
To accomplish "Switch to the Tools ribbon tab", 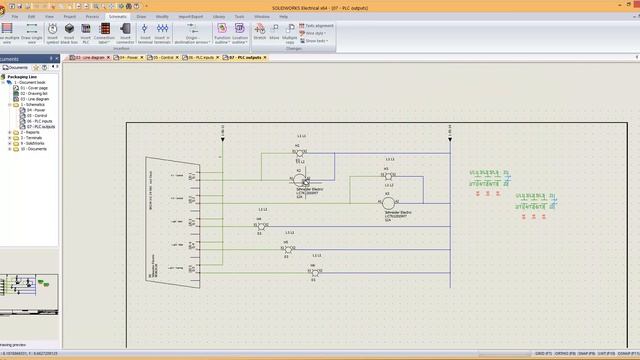I will point(239,17).
